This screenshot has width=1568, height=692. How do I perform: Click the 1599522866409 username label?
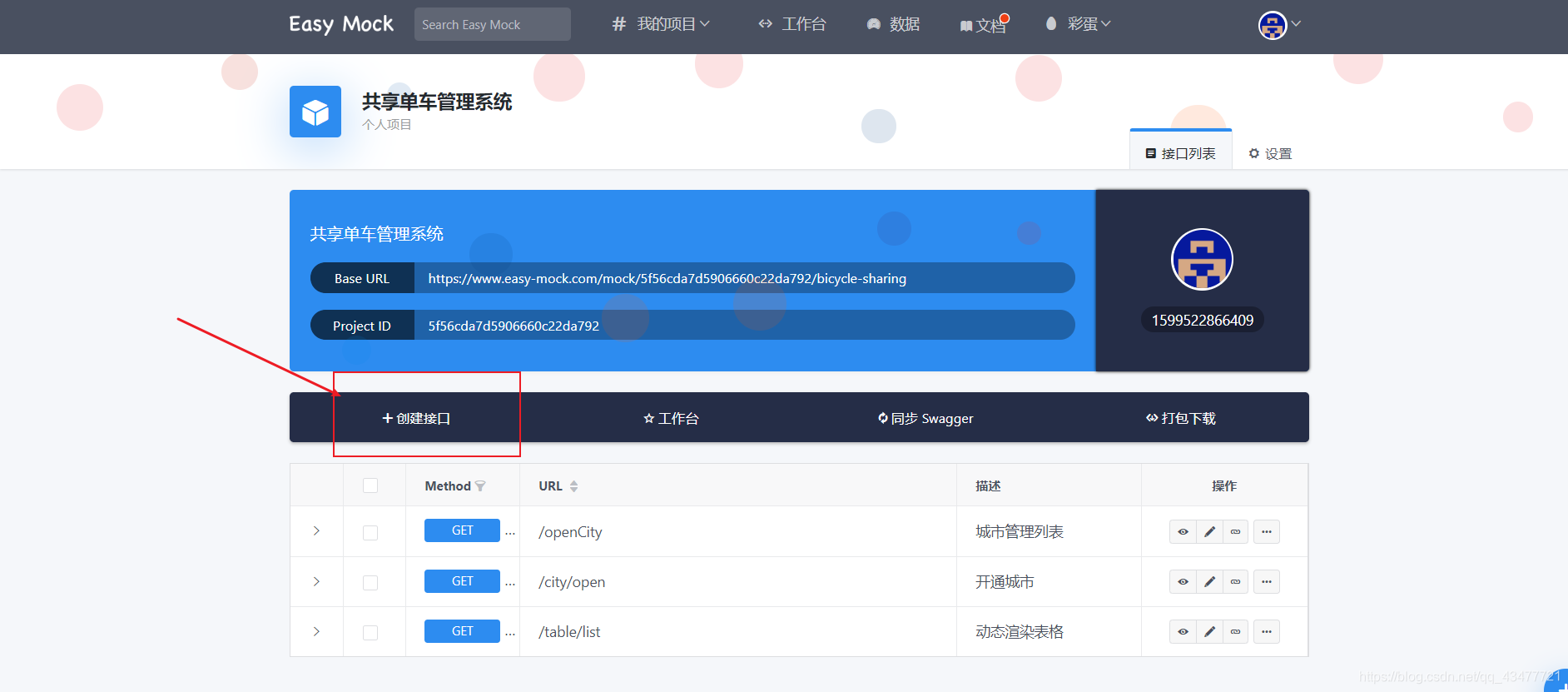(1202, 320)
